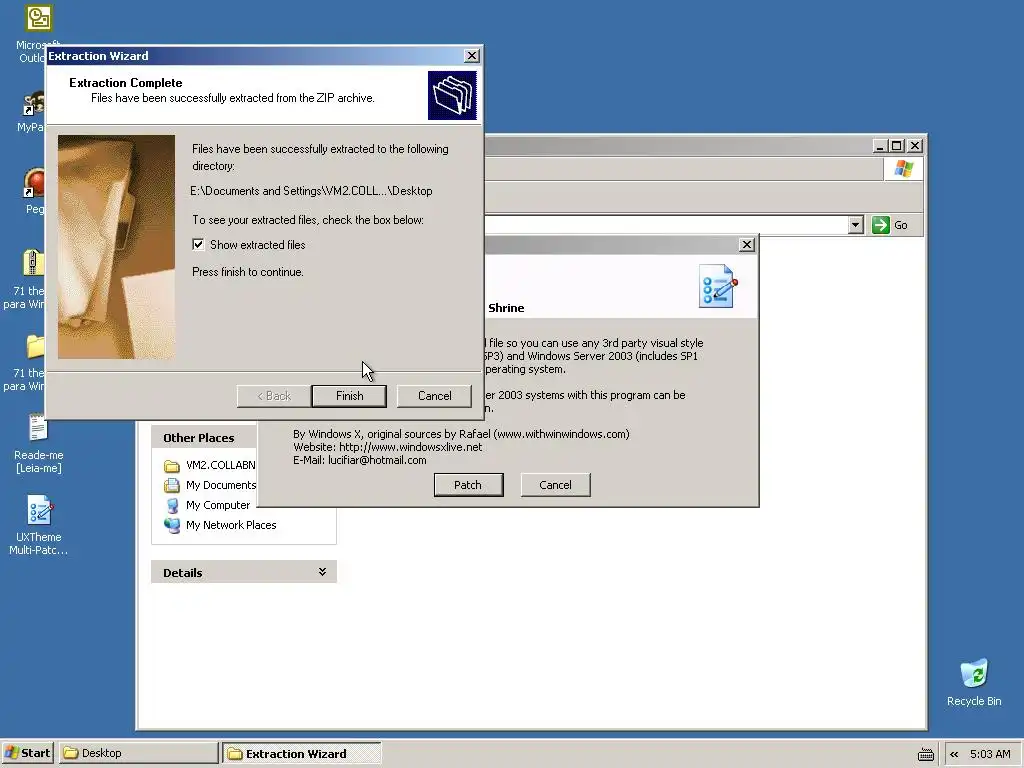Image resolution: width=1024 pixels, height=768 pixels.
Task: Click the Go button in Explorer
Action: (891, 225)
